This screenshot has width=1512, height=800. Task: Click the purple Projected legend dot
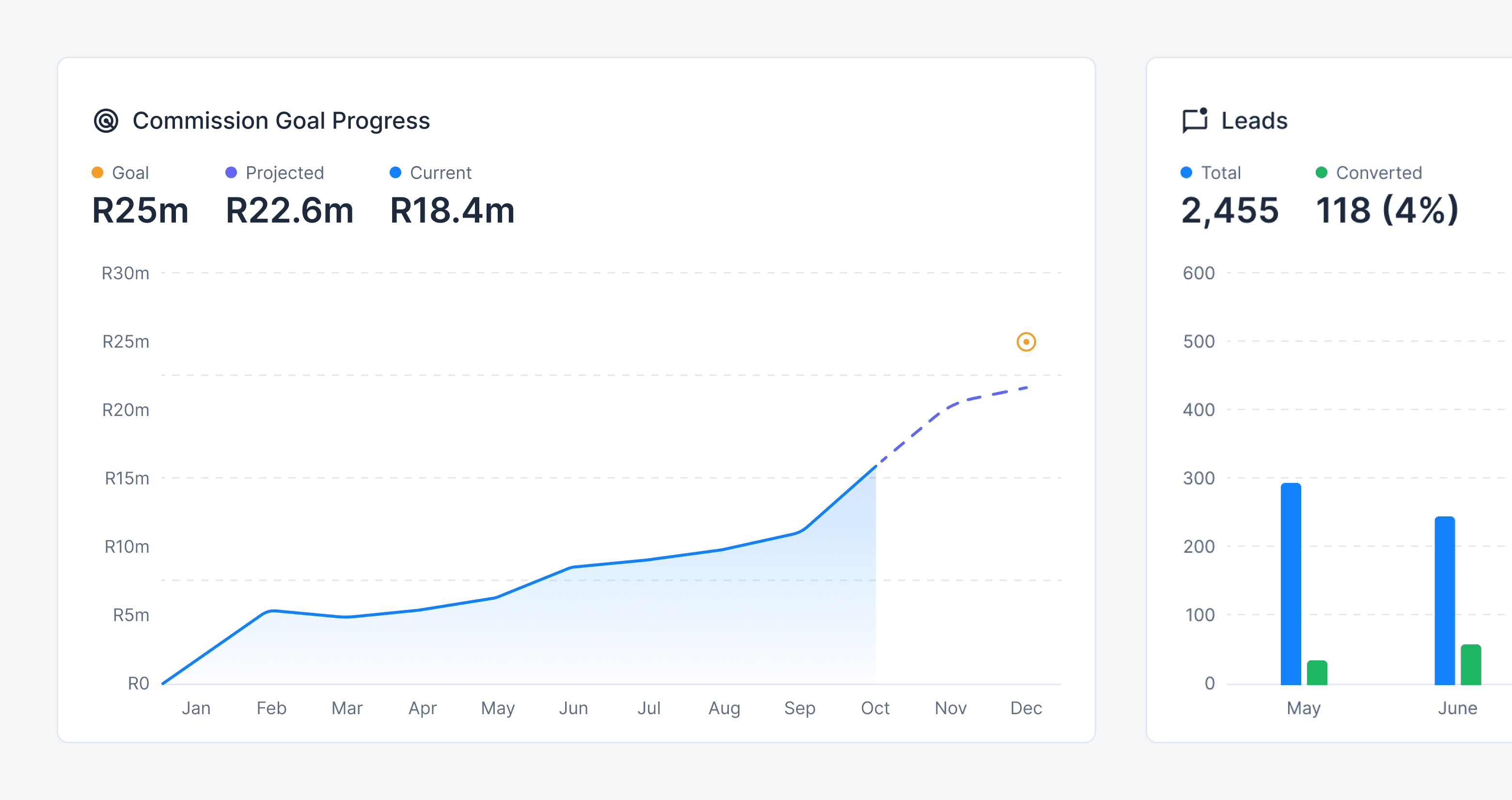(x=231, y=173)
